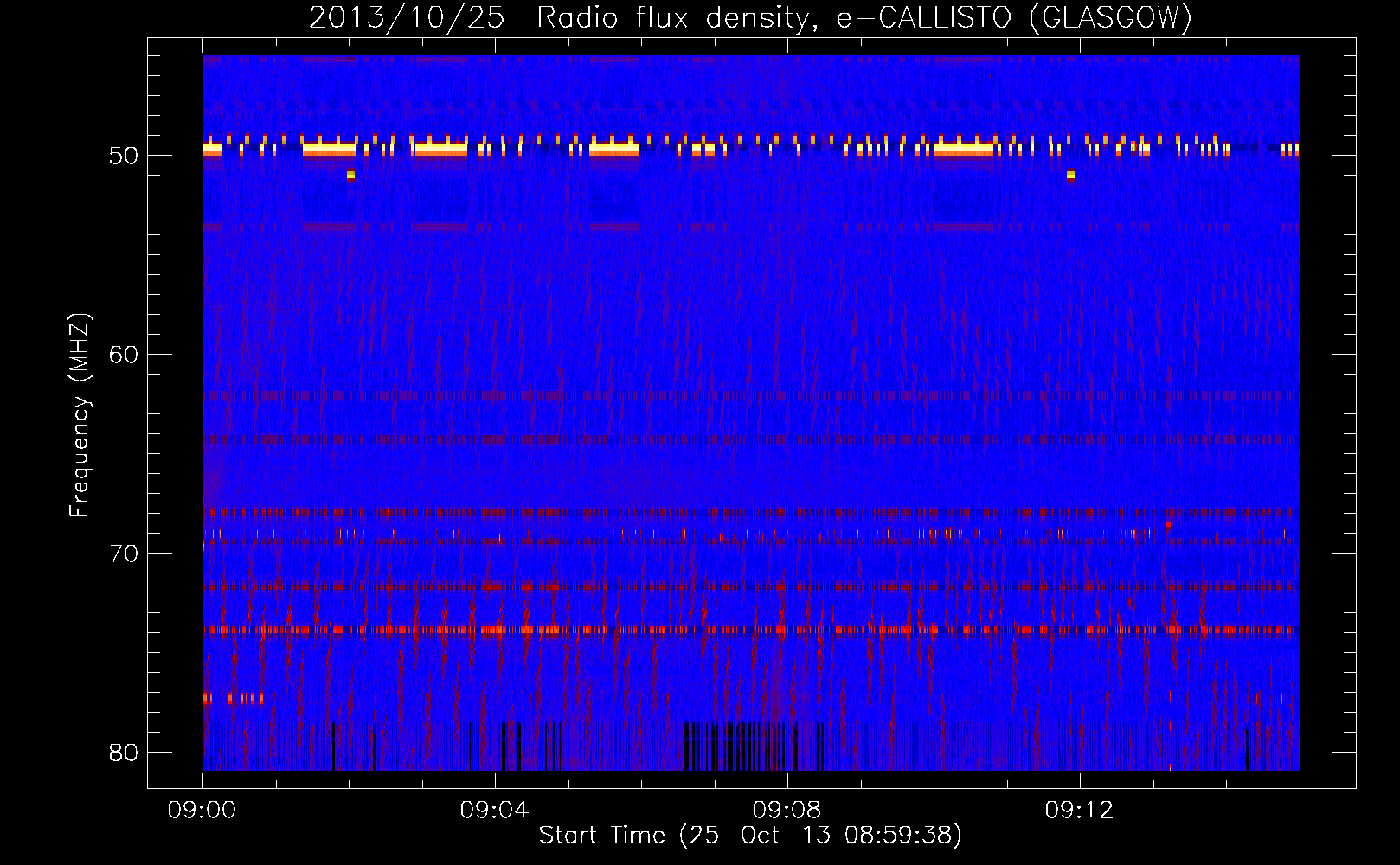
Task: Click the '09:12' time tick label
Action: tap(1080, 811)
